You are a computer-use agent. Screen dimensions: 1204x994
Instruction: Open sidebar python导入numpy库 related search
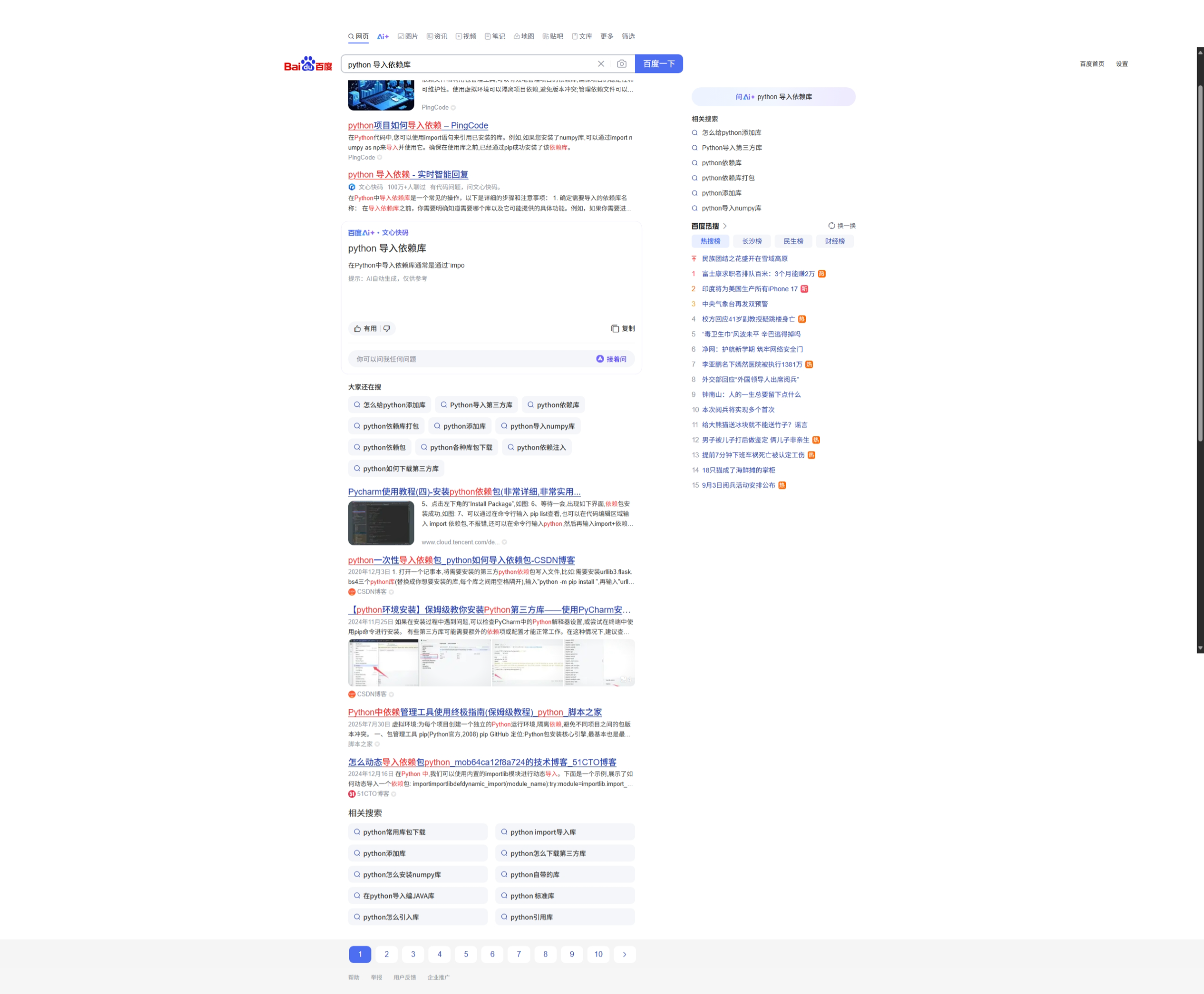(731, 208)
